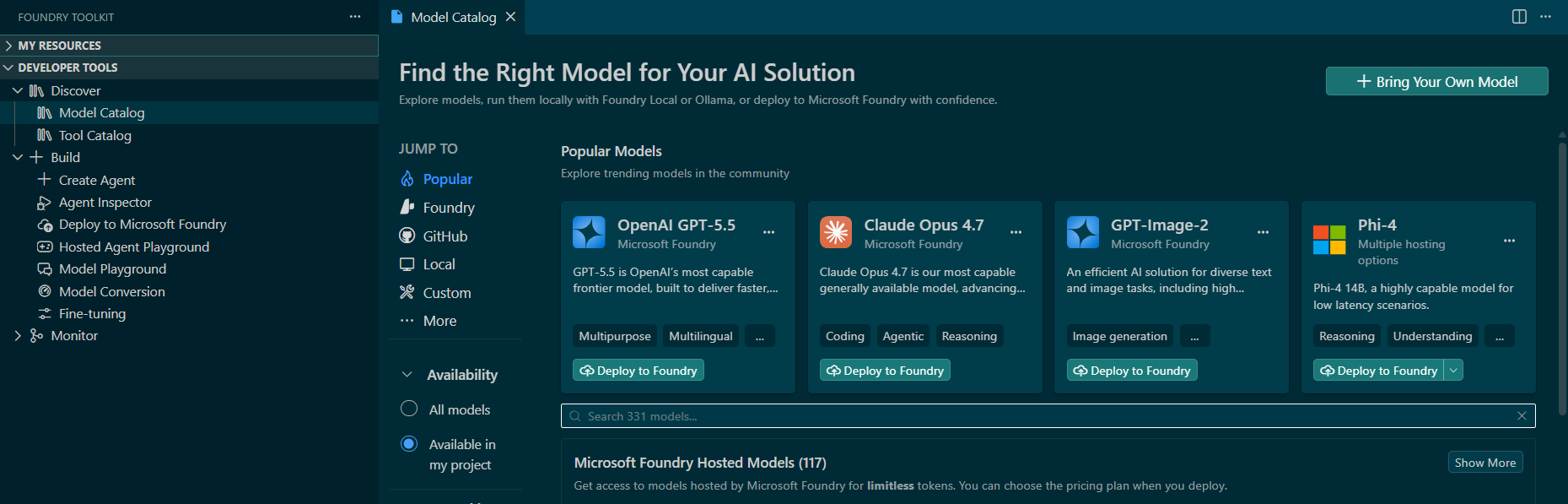The height and width of the screenshot is (504, 1568).
Task: Click Bring Your Own Model button
Action: [1437, 81]
